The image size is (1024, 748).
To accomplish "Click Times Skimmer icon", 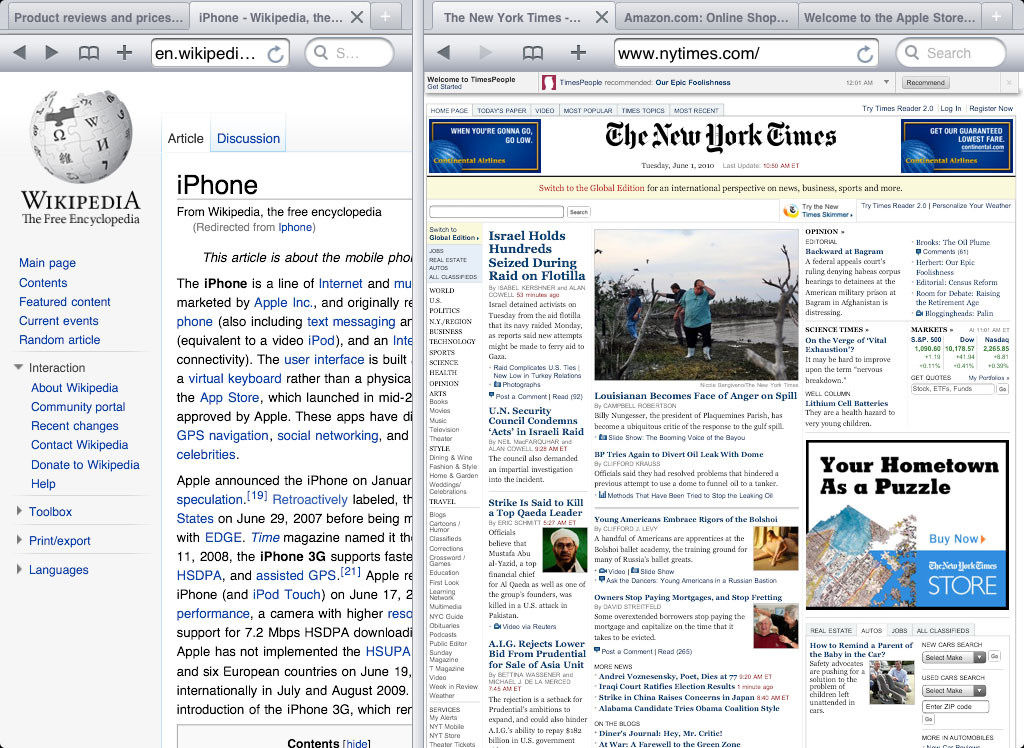I will pos(791,210).
